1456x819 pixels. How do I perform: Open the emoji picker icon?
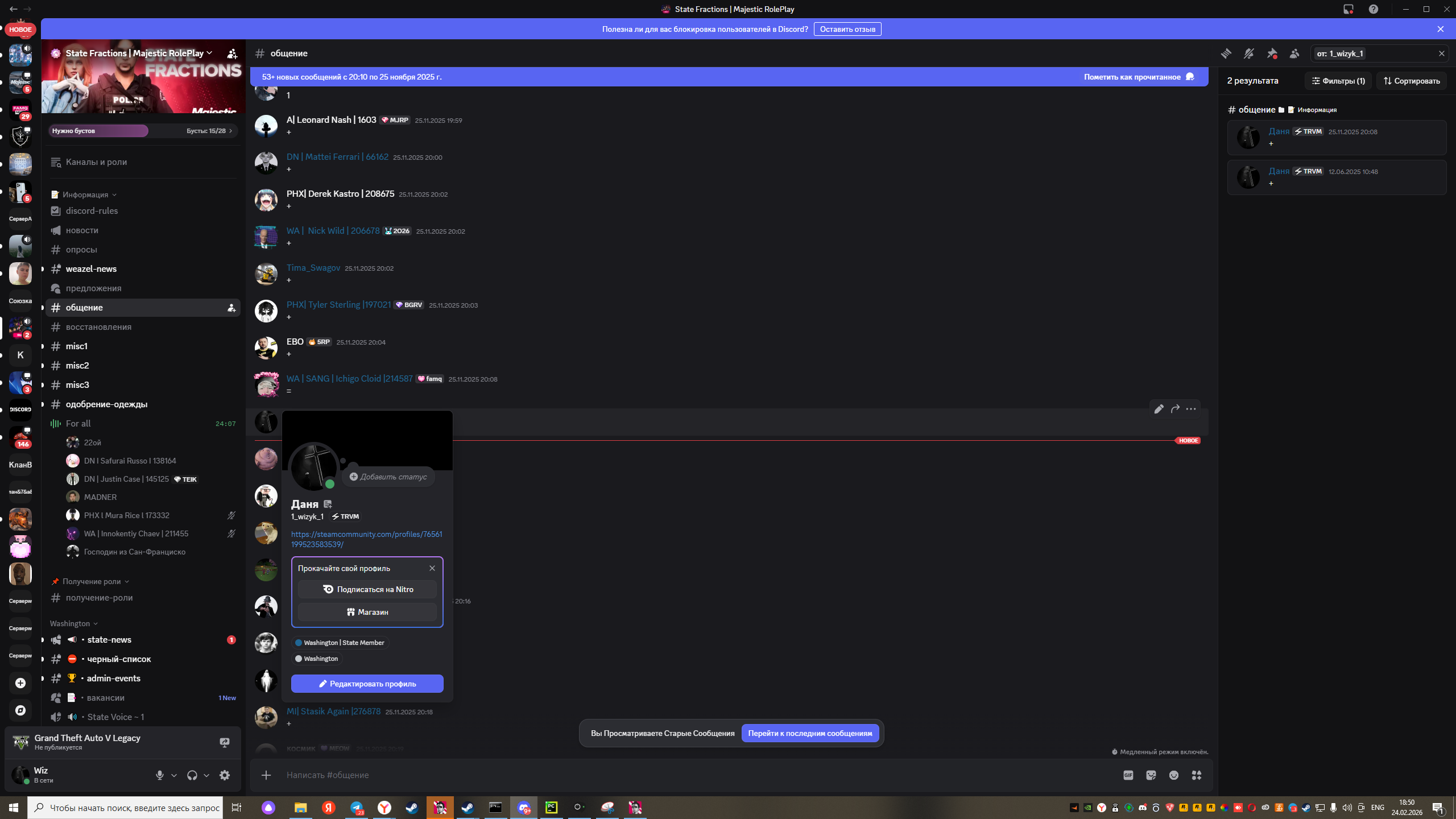(x=1174, y=775)
